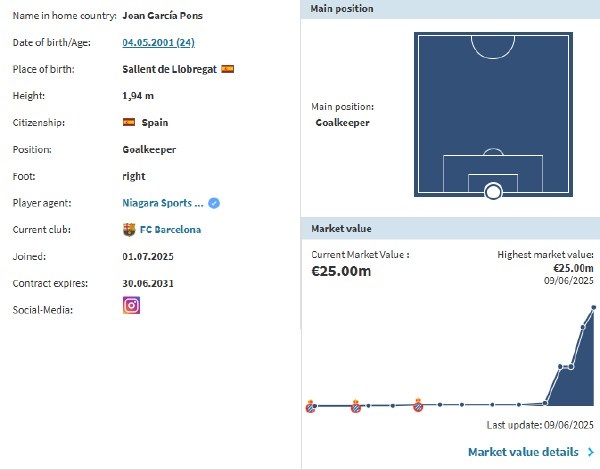Screen dimensions: 600x470
Task: Click the FC Barcelona club crest
Action: click(127, 229)
